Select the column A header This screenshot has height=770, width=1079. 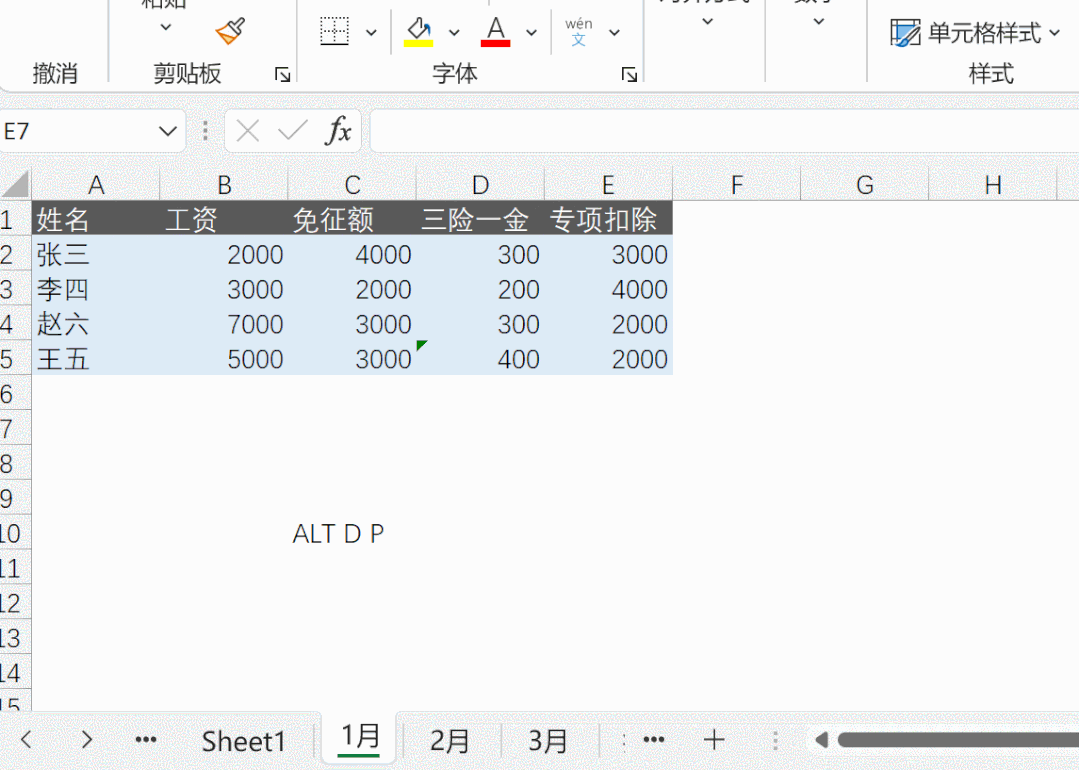click(96, 184)
